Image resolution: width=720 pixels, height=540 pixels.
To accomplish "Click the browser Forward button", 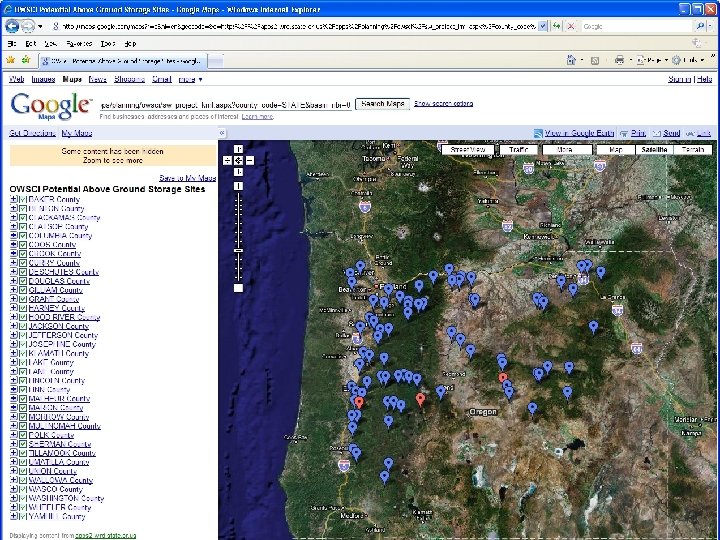I will click(x=28, y=26).
